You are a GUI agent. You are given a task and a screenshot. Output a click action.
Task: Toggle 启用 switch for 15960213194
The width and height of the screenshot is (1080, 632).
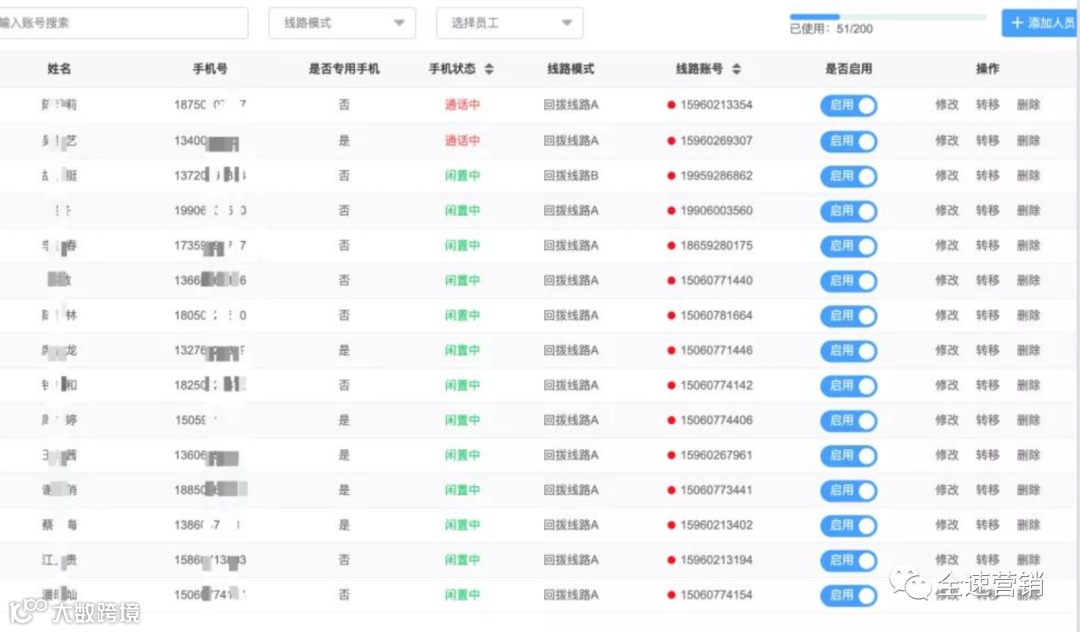click(849, 560)
